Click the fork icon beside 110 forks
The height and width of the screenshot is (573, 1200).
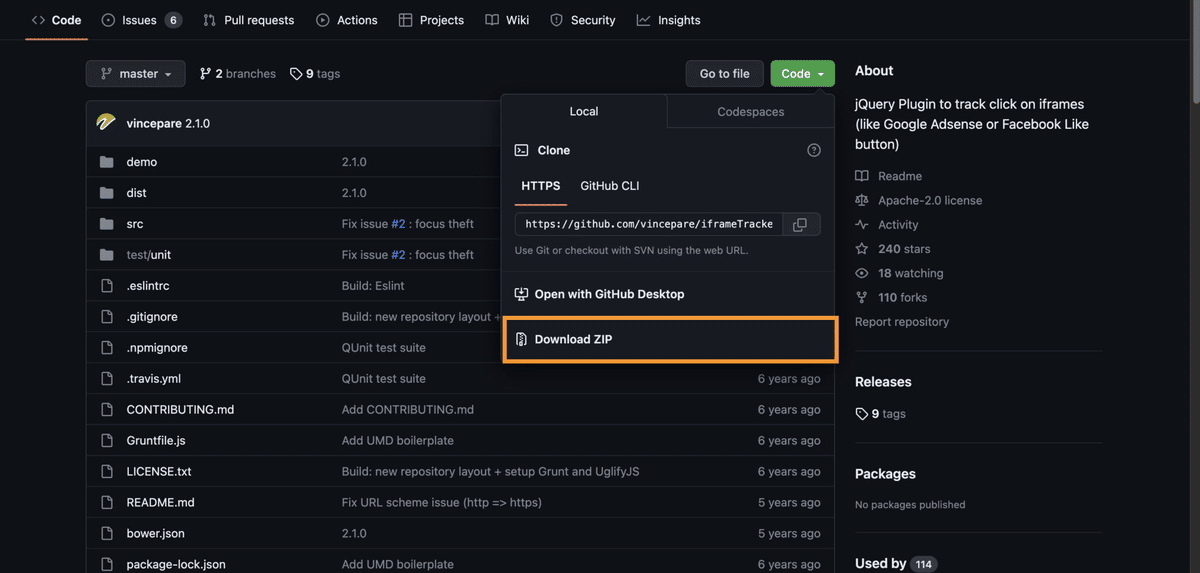[862, 297]
